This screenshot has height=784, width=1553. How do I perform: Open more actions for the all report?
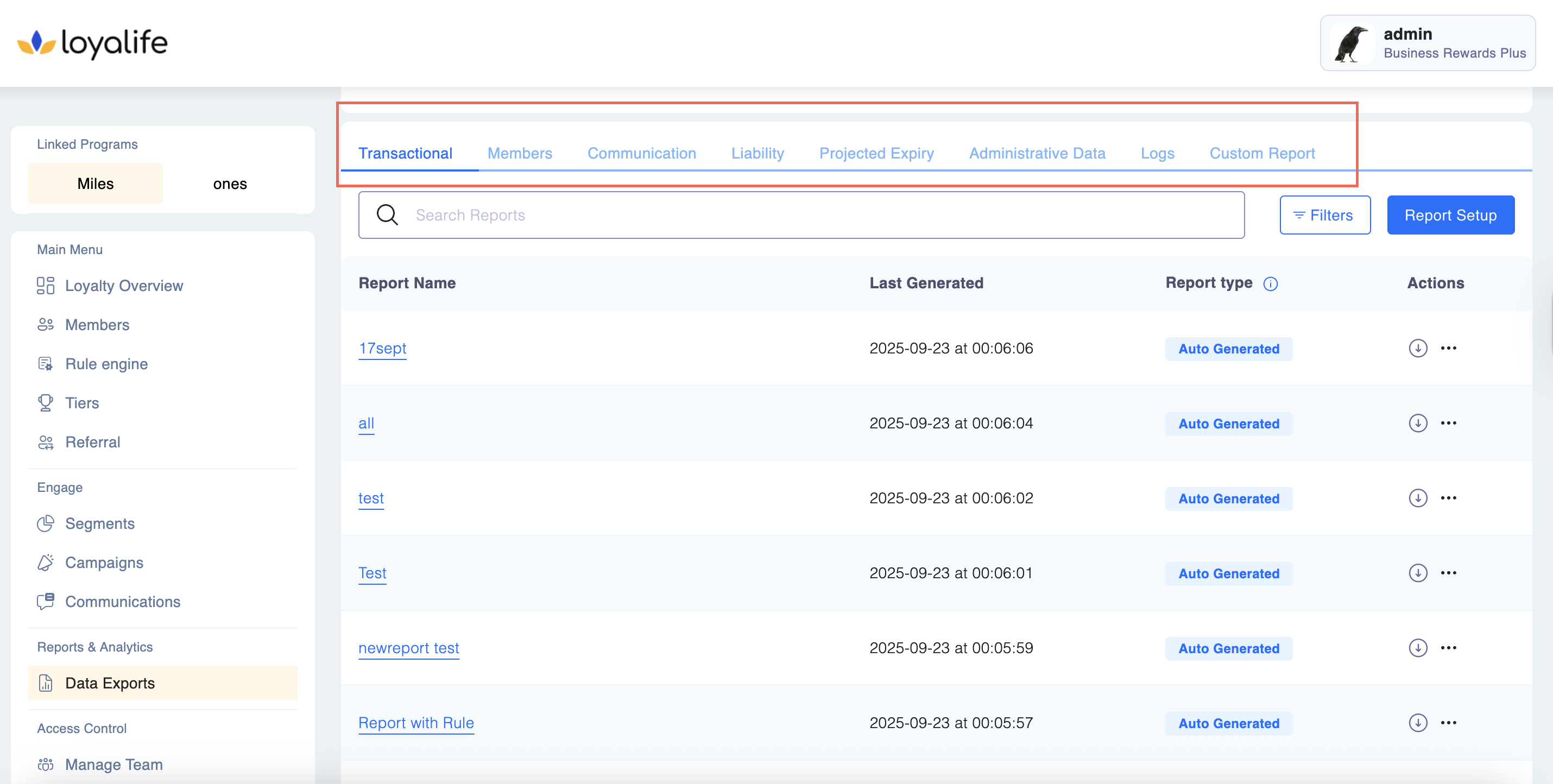click(1448, 423)
